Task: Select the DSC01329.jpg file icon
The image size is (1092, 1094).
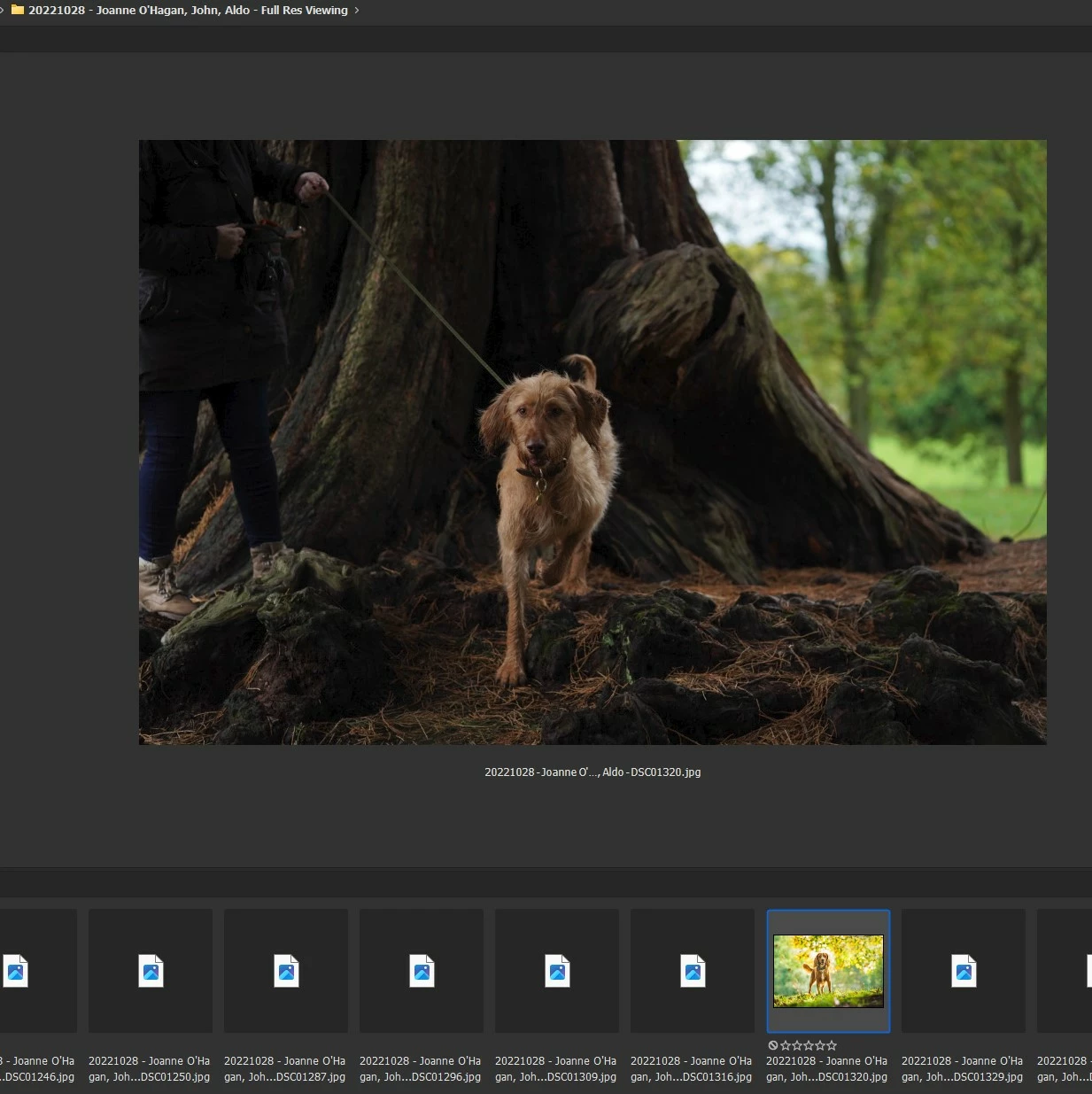Action: tap(964, 971)
